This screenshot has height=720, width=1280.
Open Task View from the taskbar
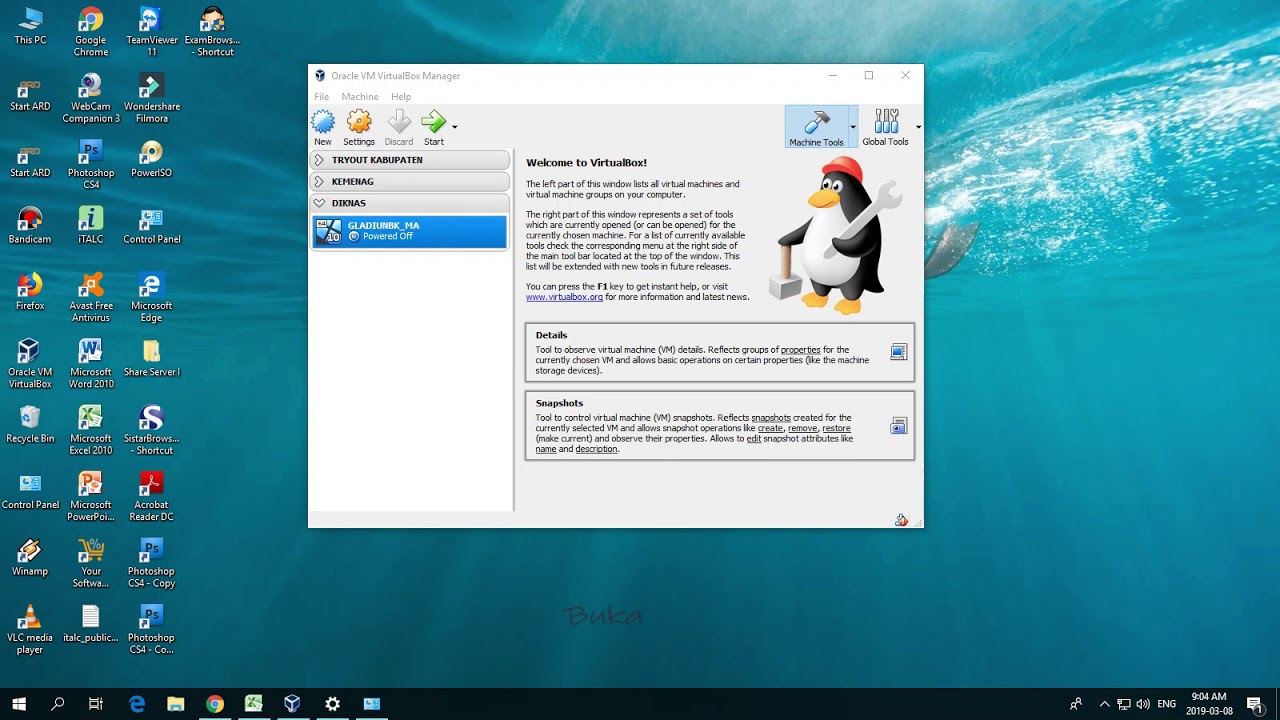point(96,704)
